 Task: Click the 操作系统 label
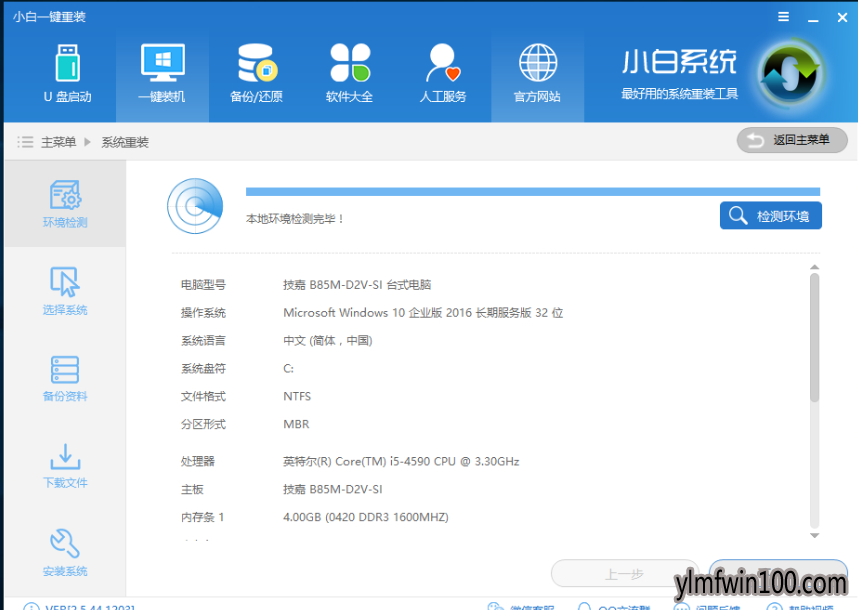pos(203,313)
